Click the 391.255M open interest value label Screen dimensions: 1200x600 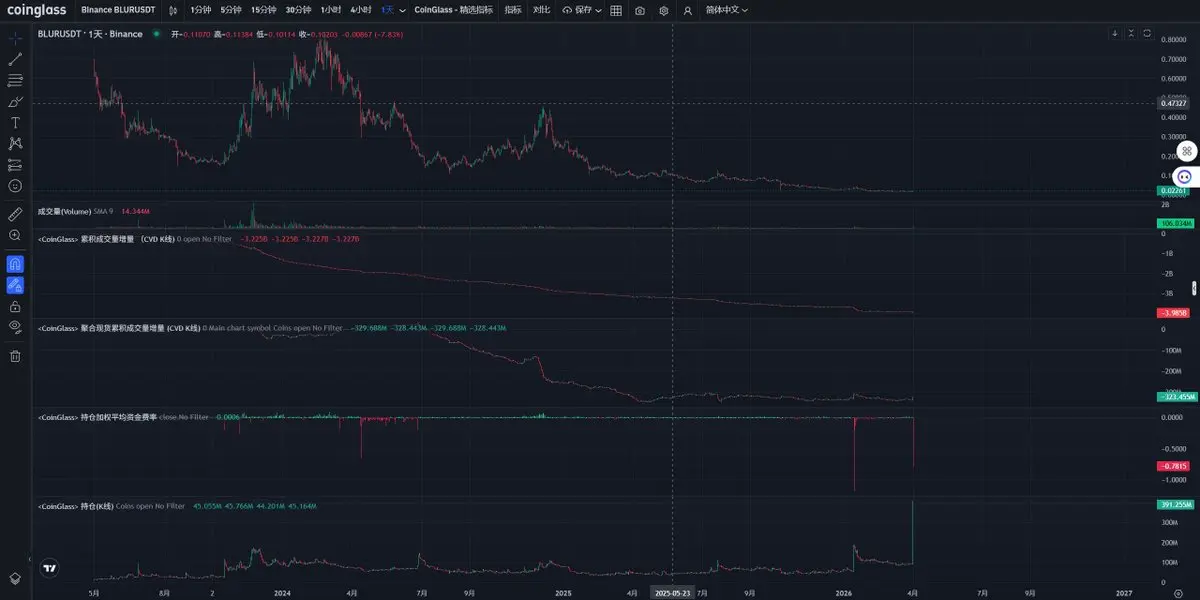1175,505
